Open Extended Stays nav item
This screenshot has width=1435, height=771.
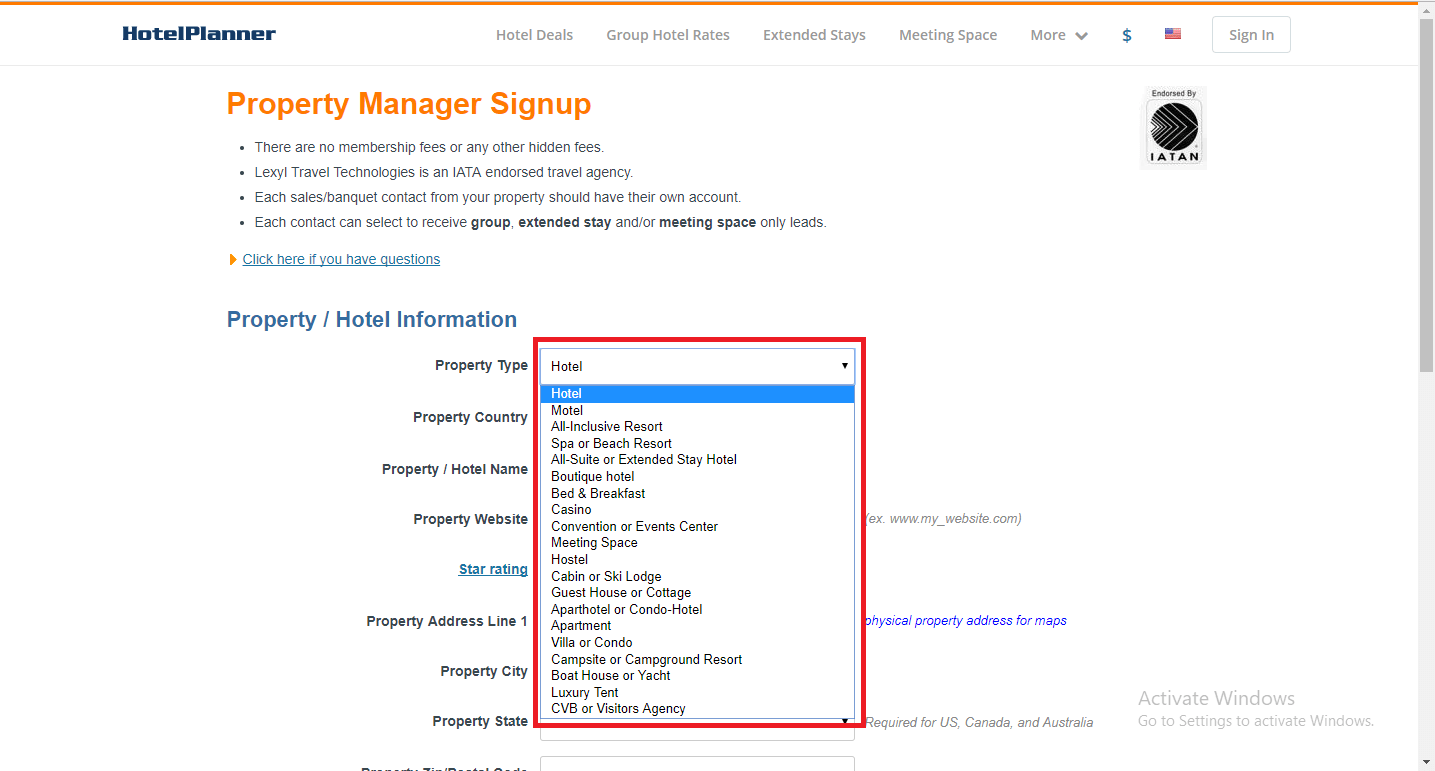[814, 35]
